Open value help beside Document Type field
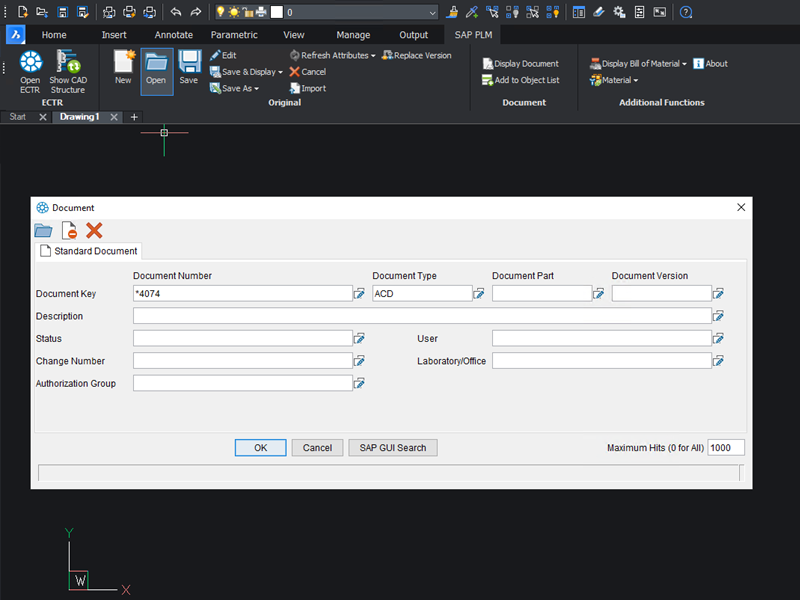 point(479,294)
